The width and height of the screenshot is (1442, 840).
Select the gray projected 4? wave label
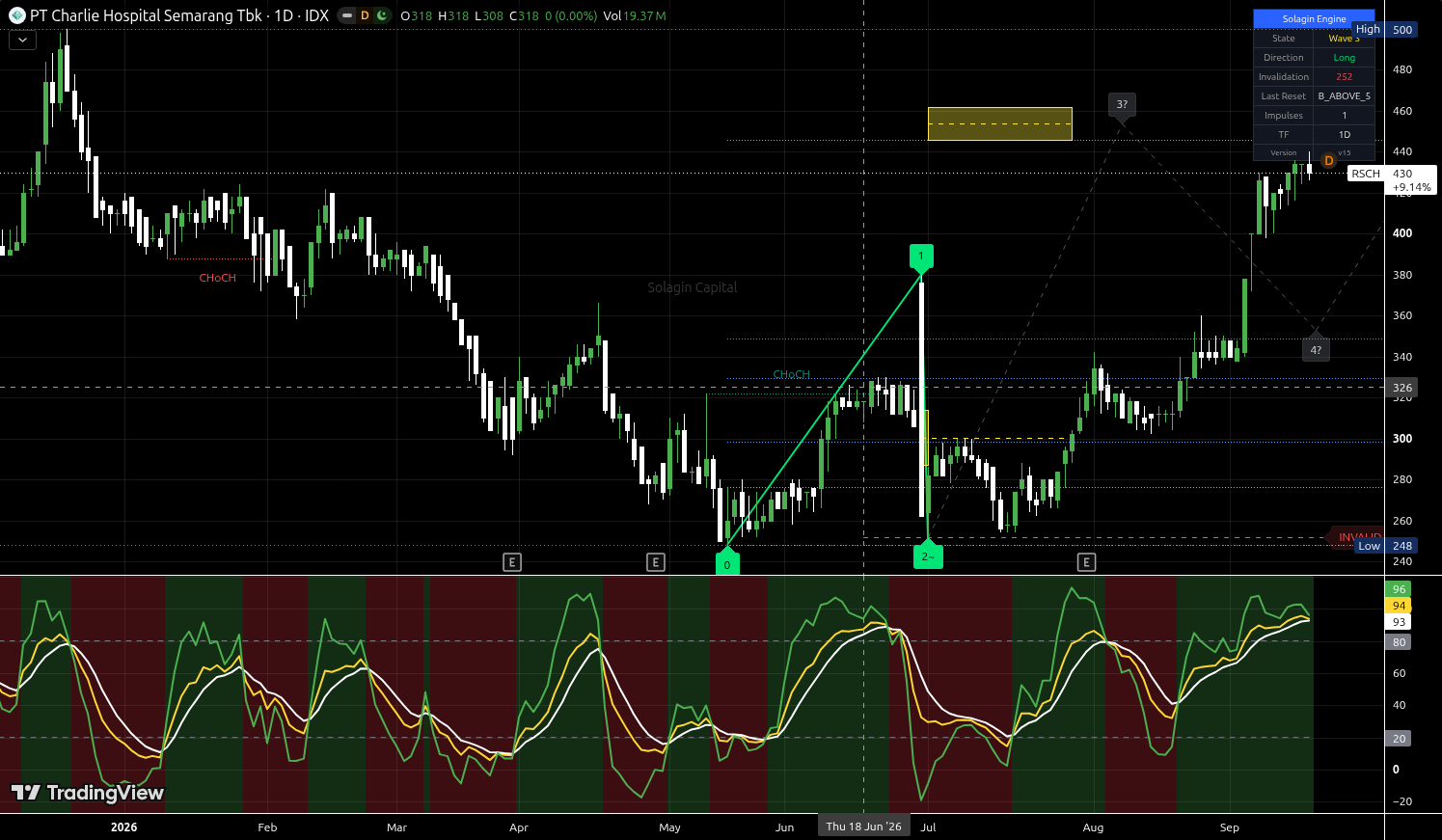[x=1316, y=348]
